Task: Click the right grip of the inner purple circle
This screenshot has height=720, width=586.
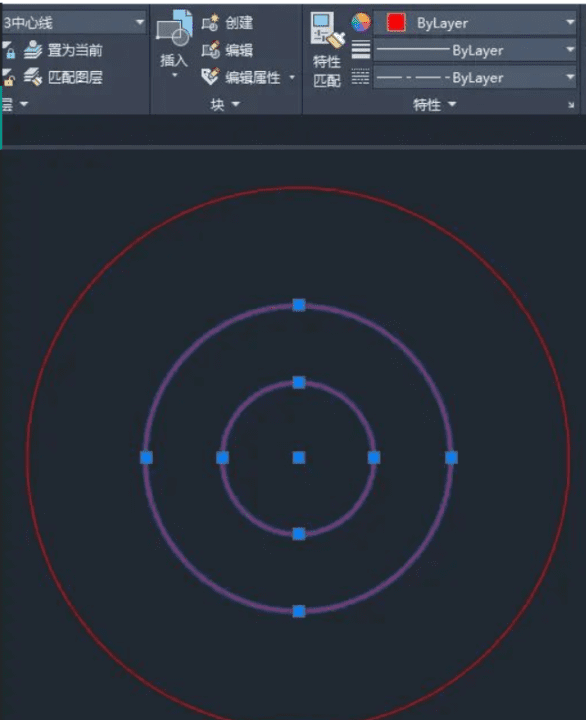Action: pos(374,457)
